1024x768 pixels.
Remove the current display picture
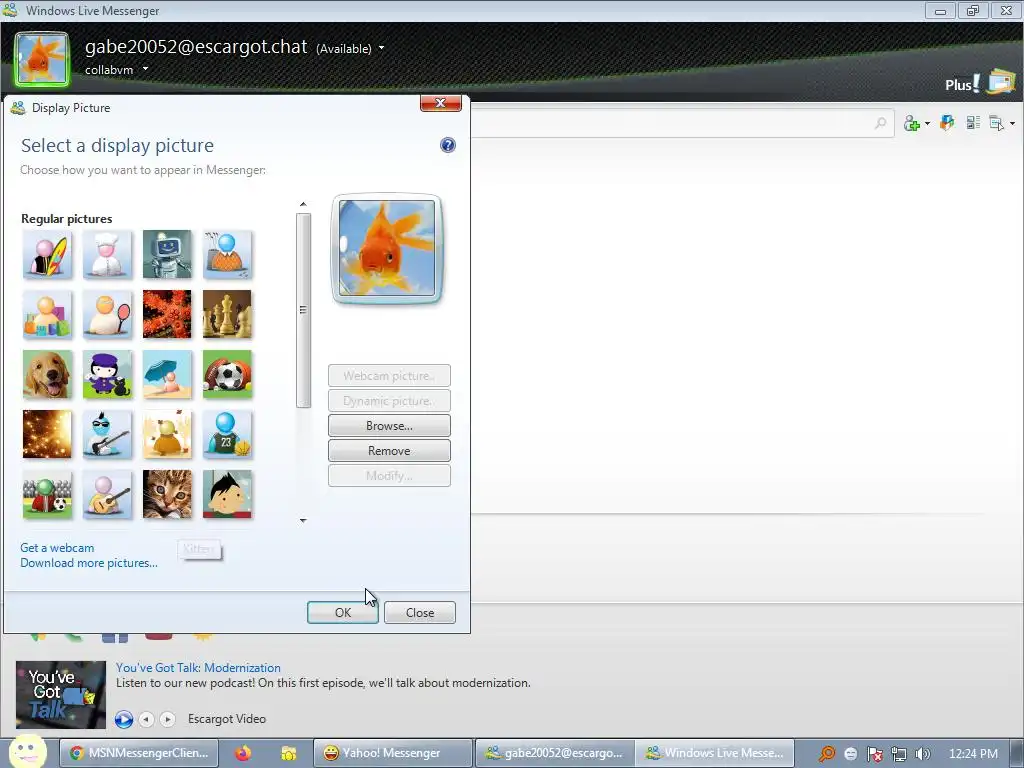[389, 451]
